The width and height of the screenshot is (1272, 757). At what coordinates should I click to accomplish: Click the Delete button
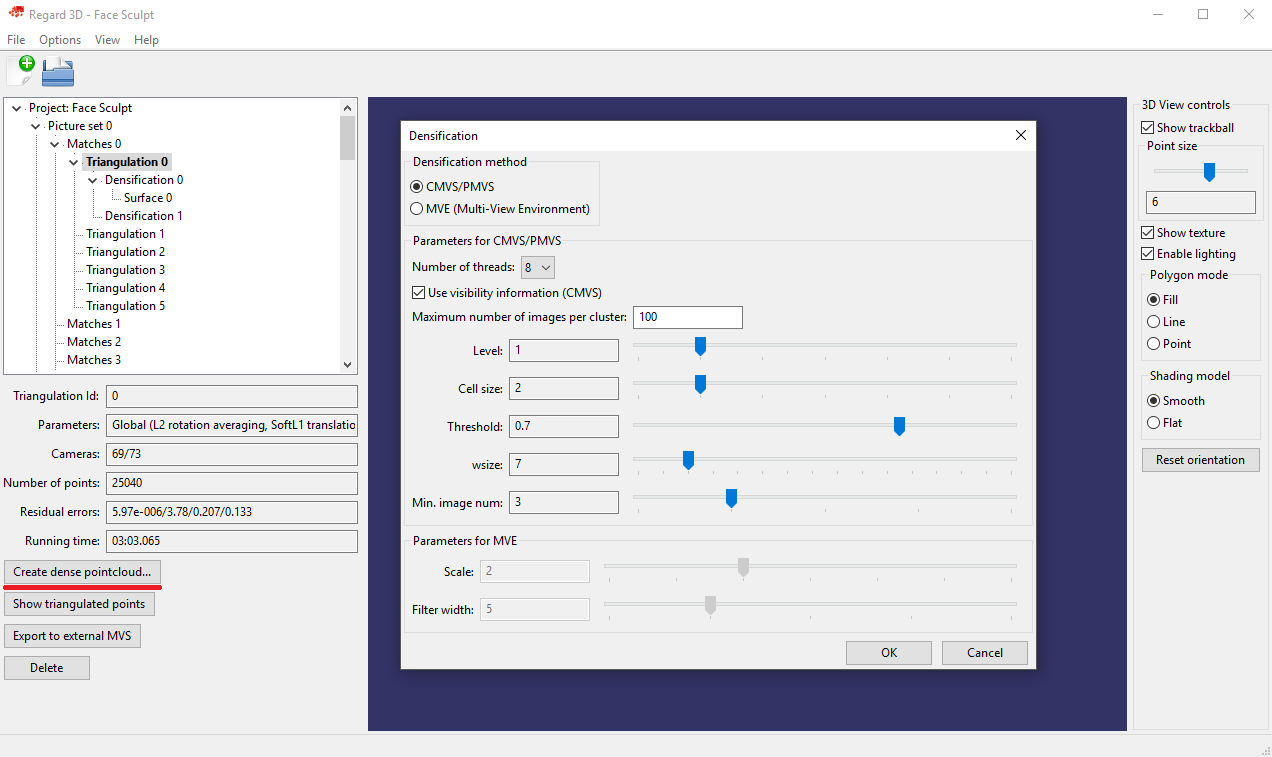(47, 668)
